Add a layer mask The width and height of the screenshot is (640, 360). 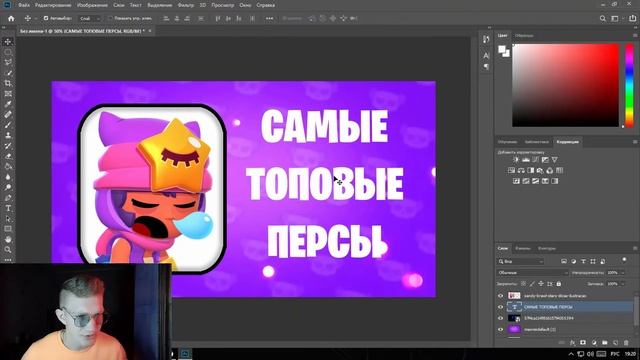[583, 343]
